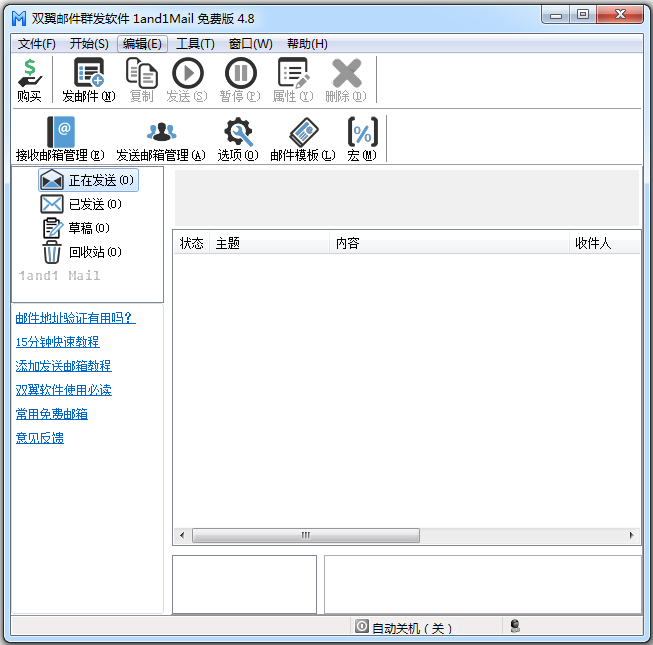Click the status bar figure icon right of 自动关机 (关)

(x=515, y=626)
